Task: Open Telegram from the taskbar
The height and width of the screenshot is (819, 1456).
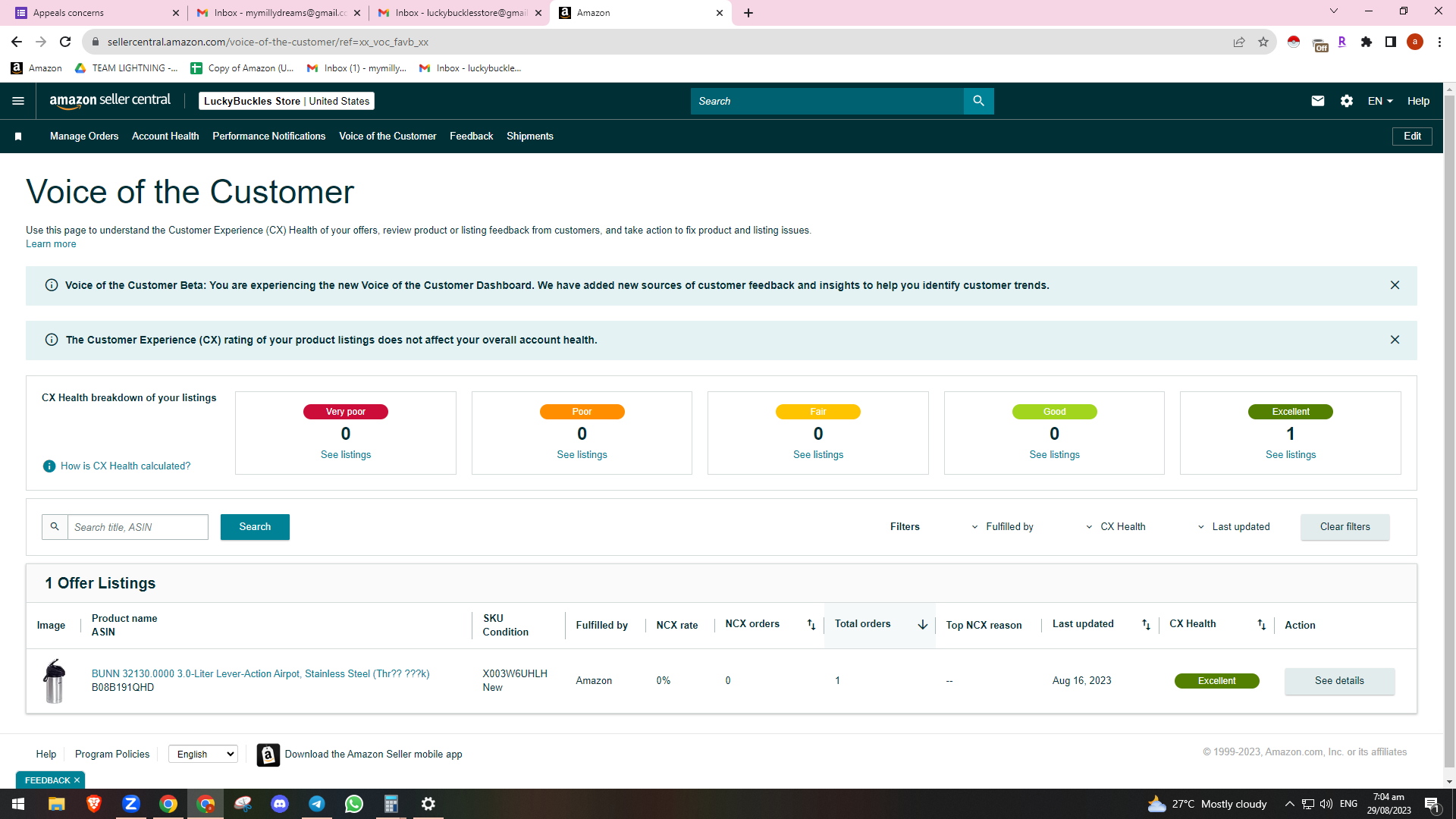Action: (x=317, y=804)
